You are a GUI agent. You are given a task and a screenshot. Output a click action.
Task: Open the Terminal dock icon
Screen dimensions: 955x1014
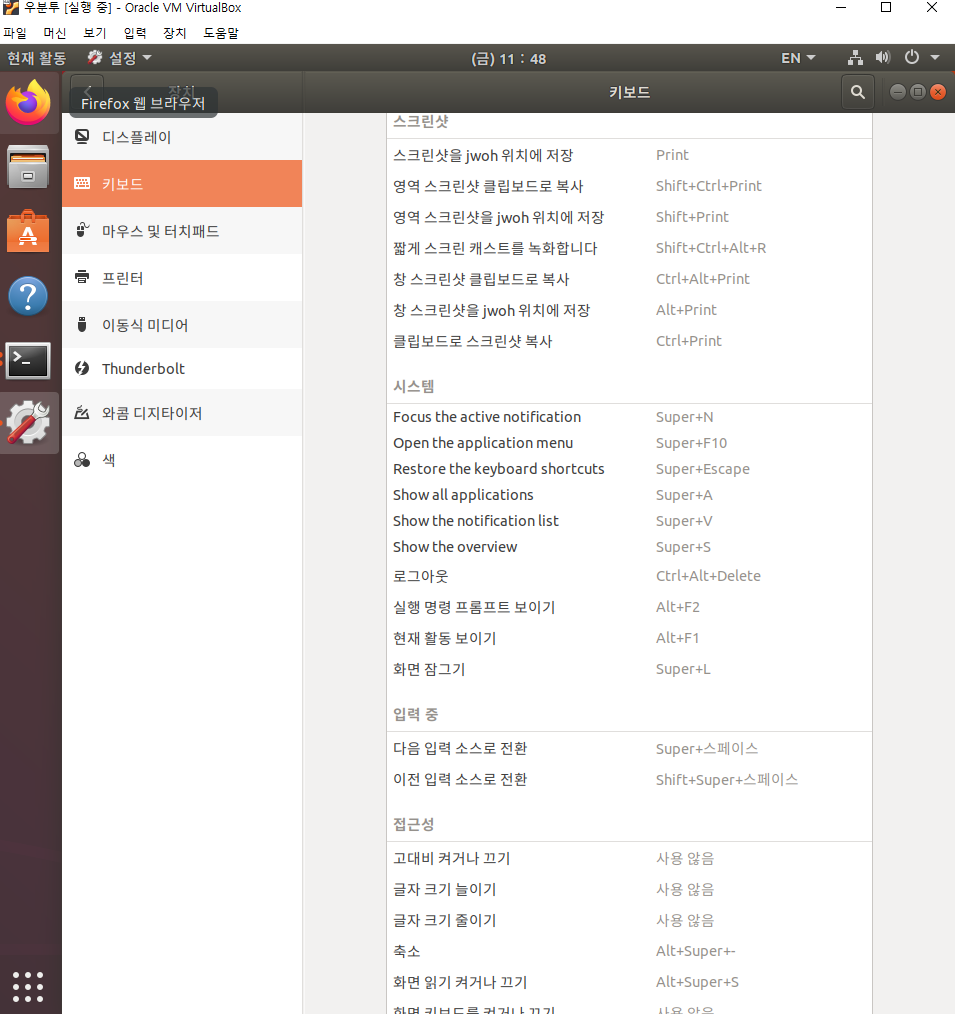click(28, 360)
